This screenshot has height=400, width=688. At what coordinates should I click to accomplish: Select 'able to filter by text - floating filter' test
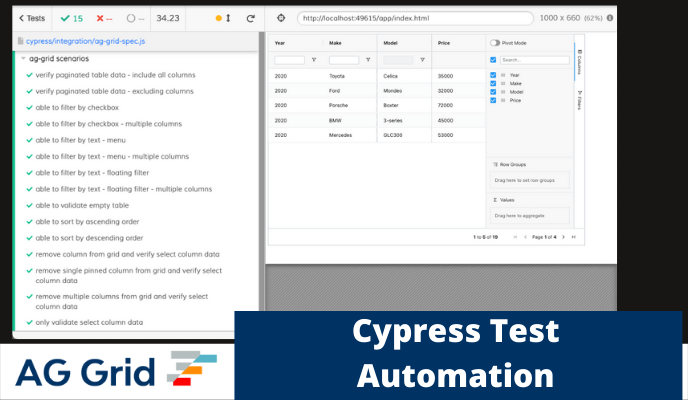[x=92, y=173]
